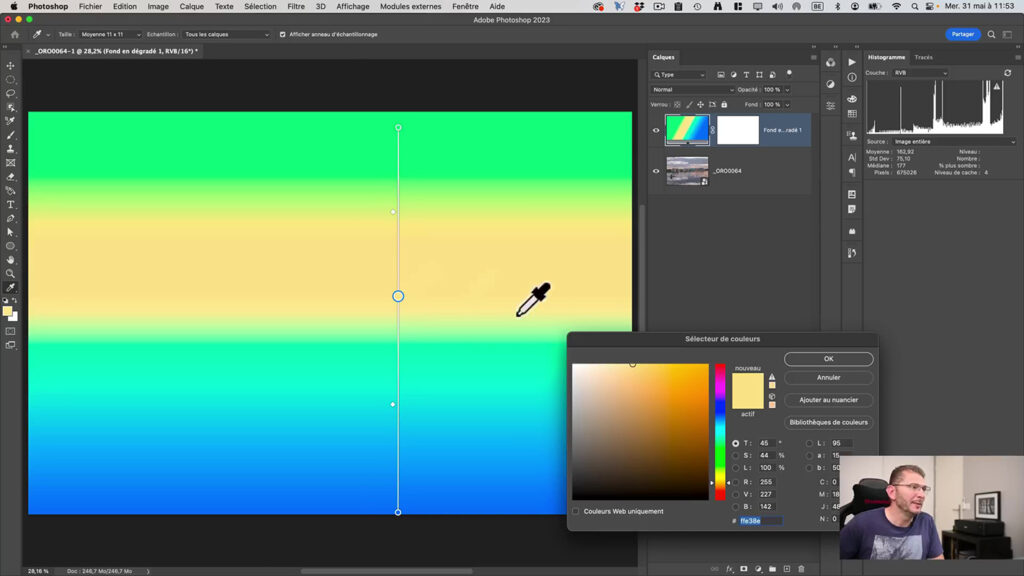The width and height of the screenshot is (1024, 576).
Task: Click the Annuler button
Action: point(828,377)
